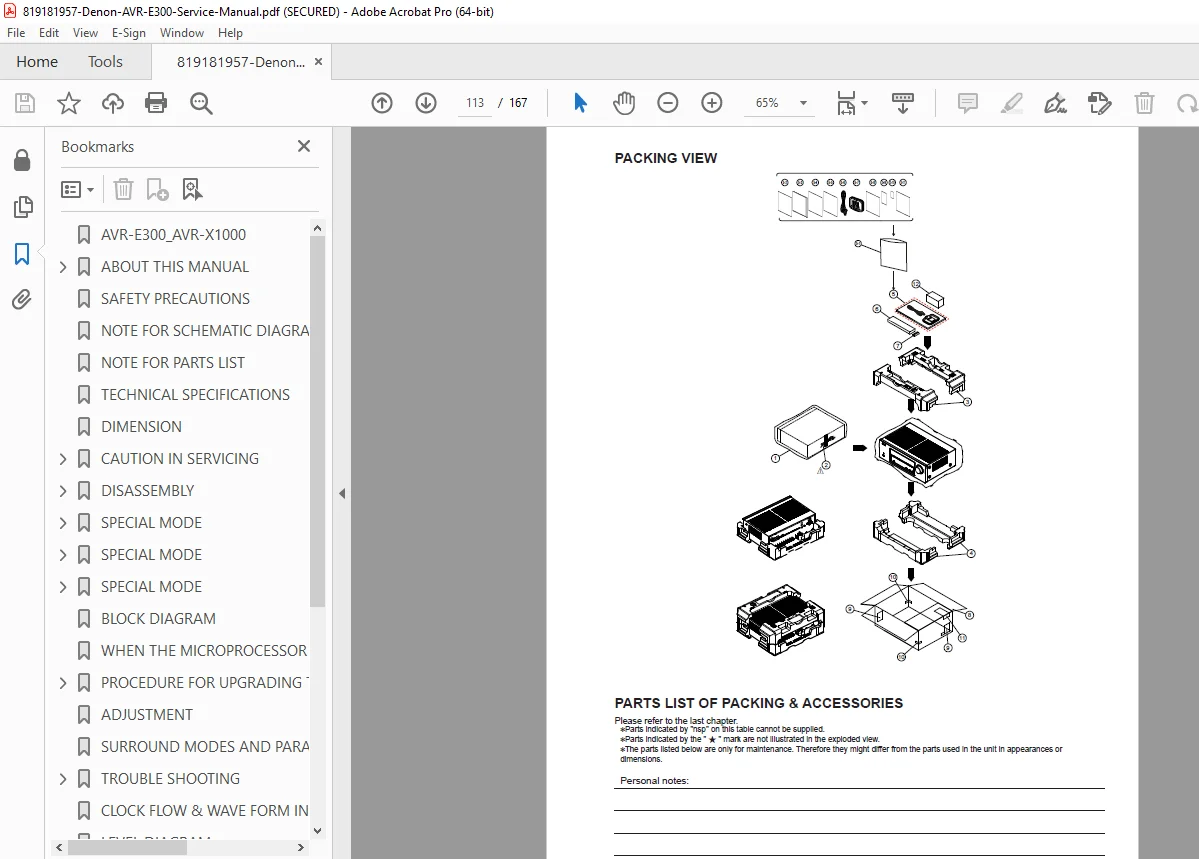
Task: Zoom out with minus button
Action: coord(668,102)
